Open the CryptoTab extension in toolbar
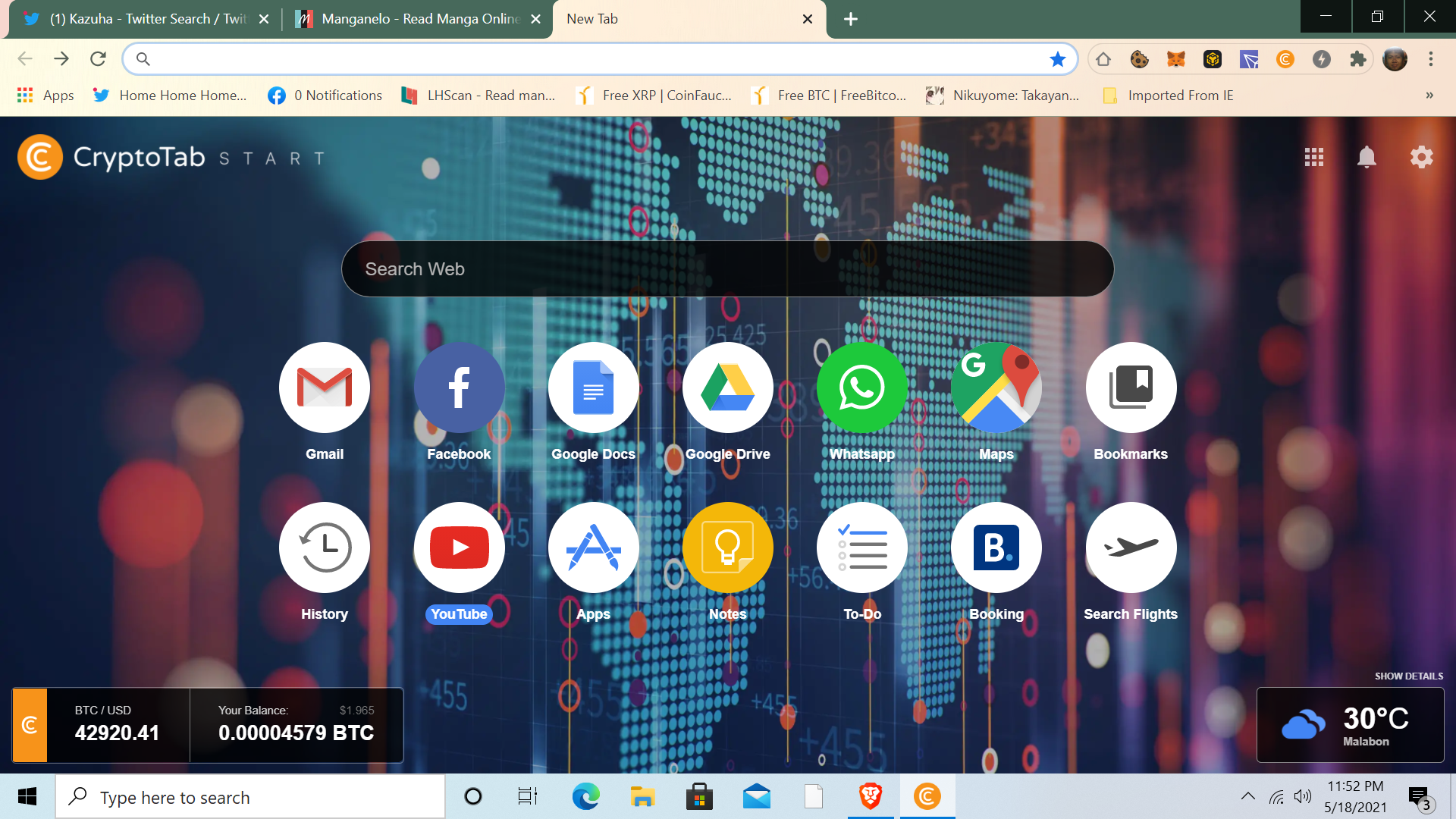Screen dimensions: 1456x819 pyautogui.click(x=1285, y=59)
